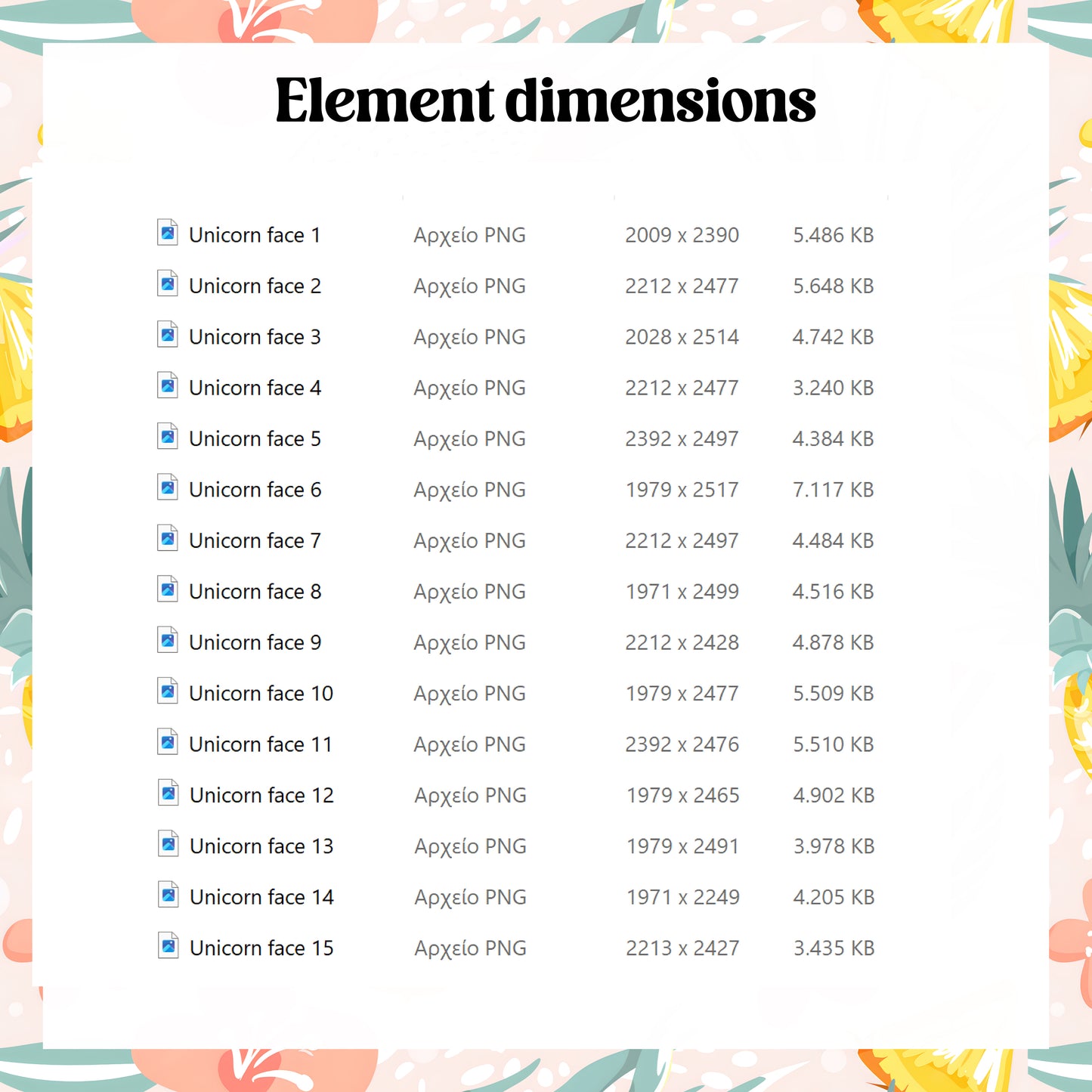
Task: Click the dimensions 2212 x 2497
Action: point(682,540)
